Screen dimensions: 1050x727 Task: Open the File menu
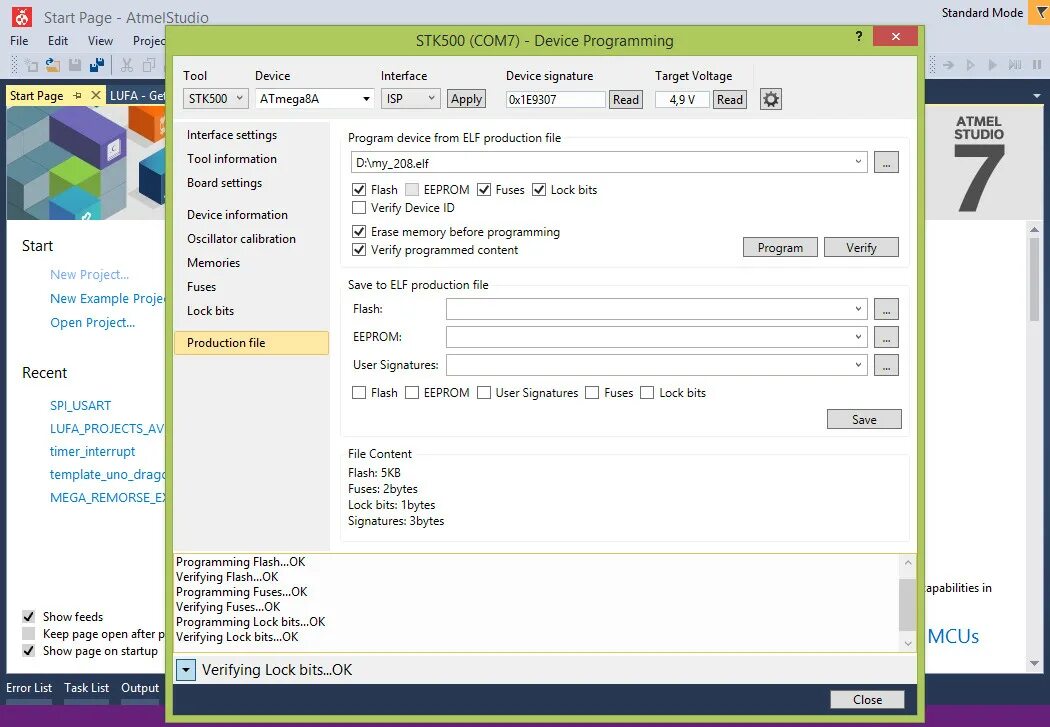click(x=19, y=41)
